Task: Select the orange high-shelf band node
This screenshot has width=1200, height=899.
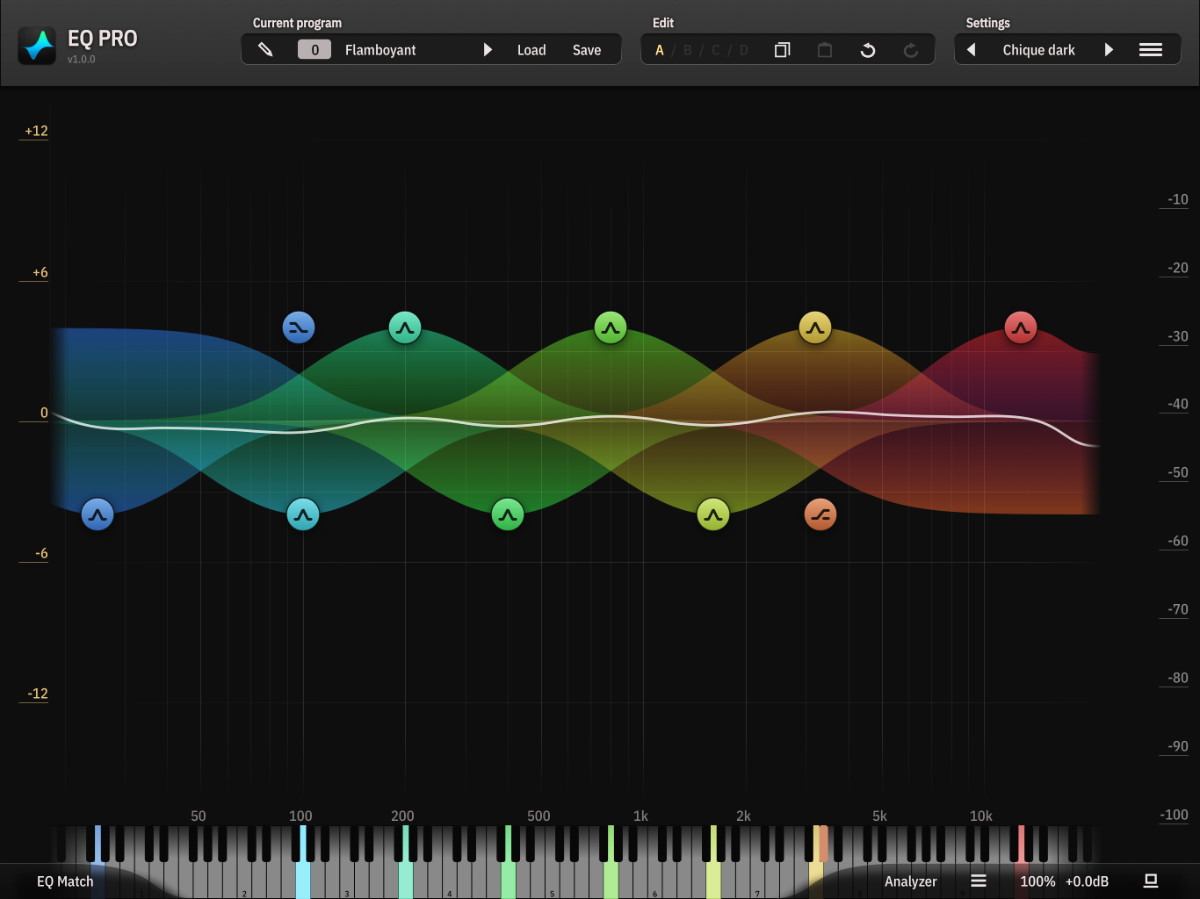Action: (820, 514)
